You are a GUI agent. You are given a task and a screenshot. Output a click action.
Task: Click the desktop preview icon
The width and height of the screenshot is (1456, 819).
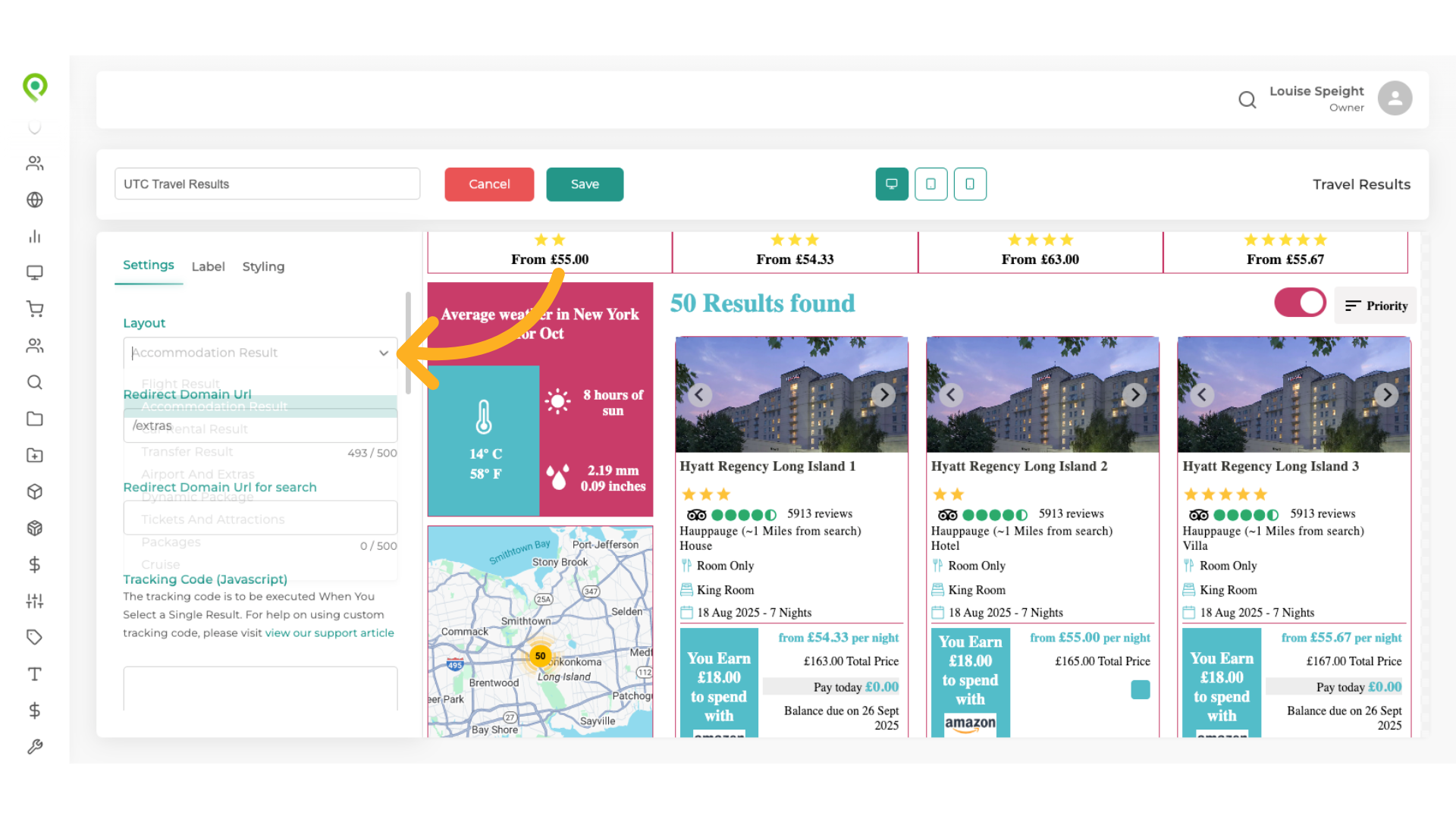(892, 184)
